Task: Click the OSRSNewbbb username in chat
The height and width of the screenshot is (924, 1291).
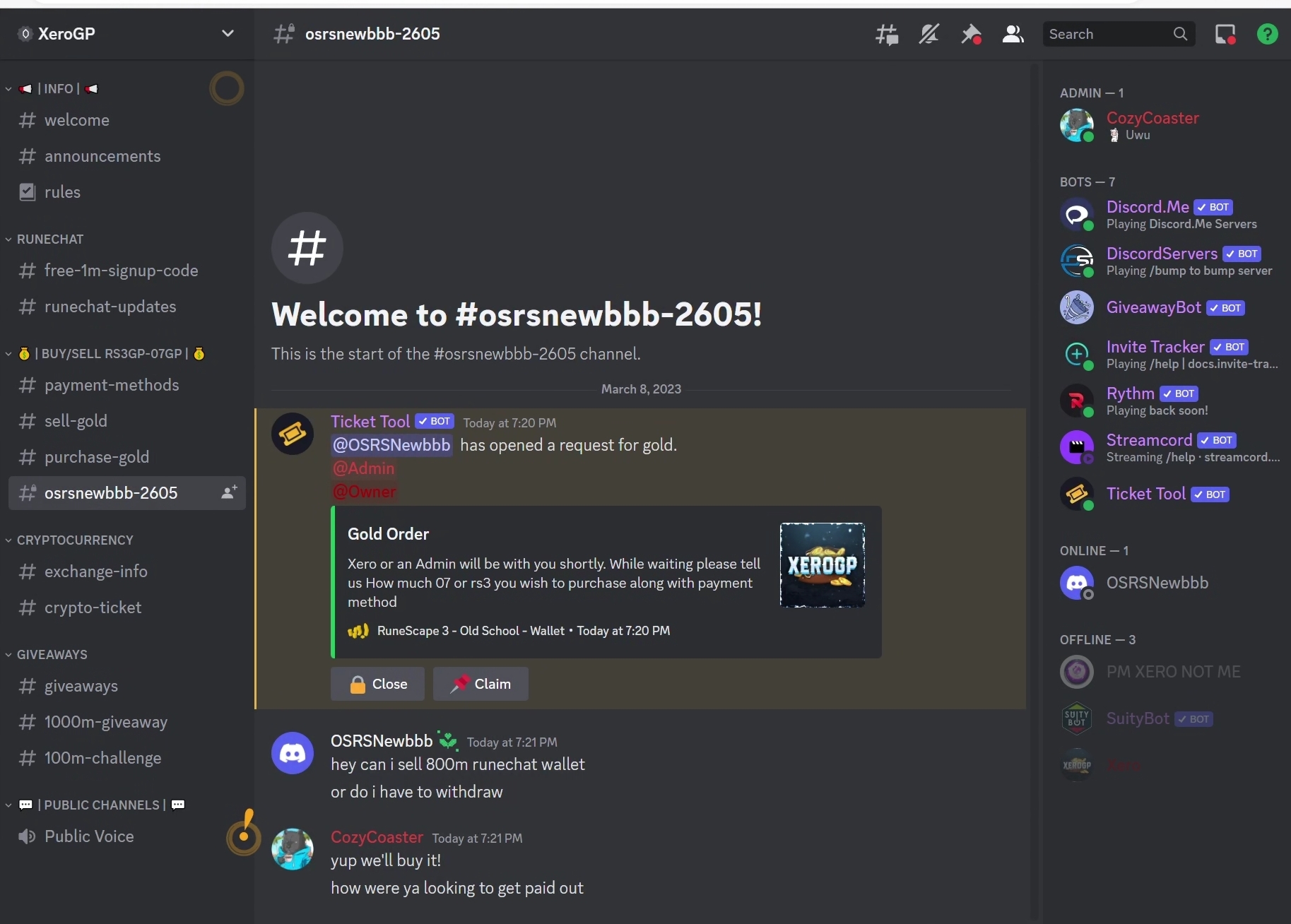Action: (x=382, y=741)
